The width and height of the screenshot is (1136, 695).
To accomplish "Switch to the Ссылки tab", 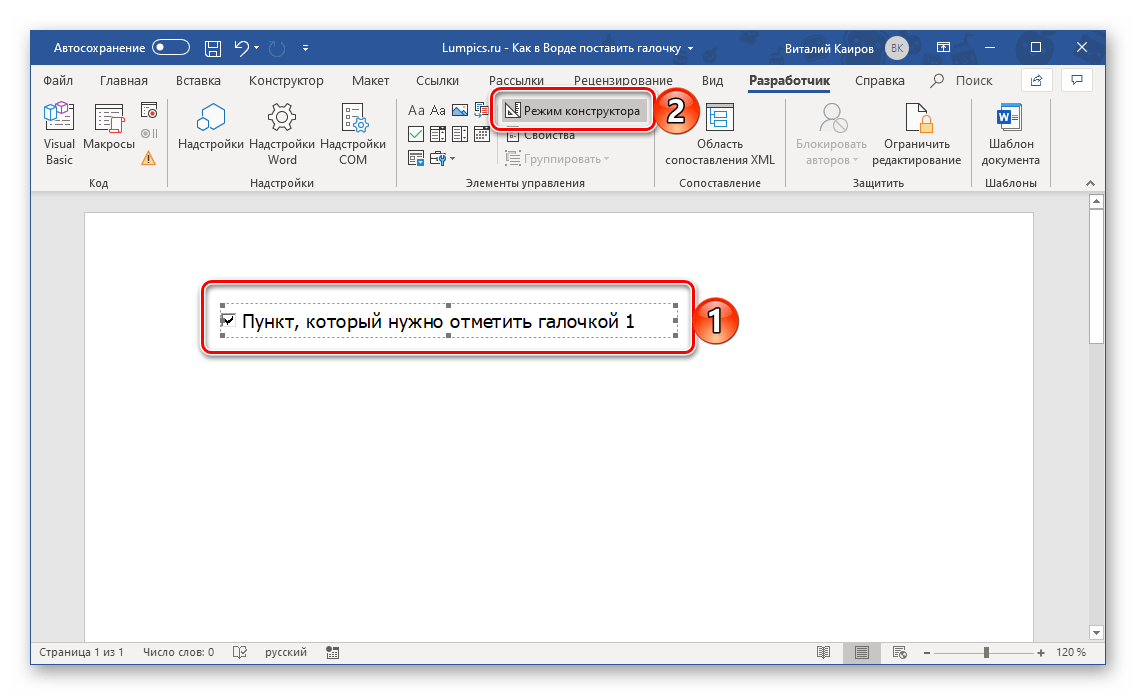I will (x=438, y=80).
